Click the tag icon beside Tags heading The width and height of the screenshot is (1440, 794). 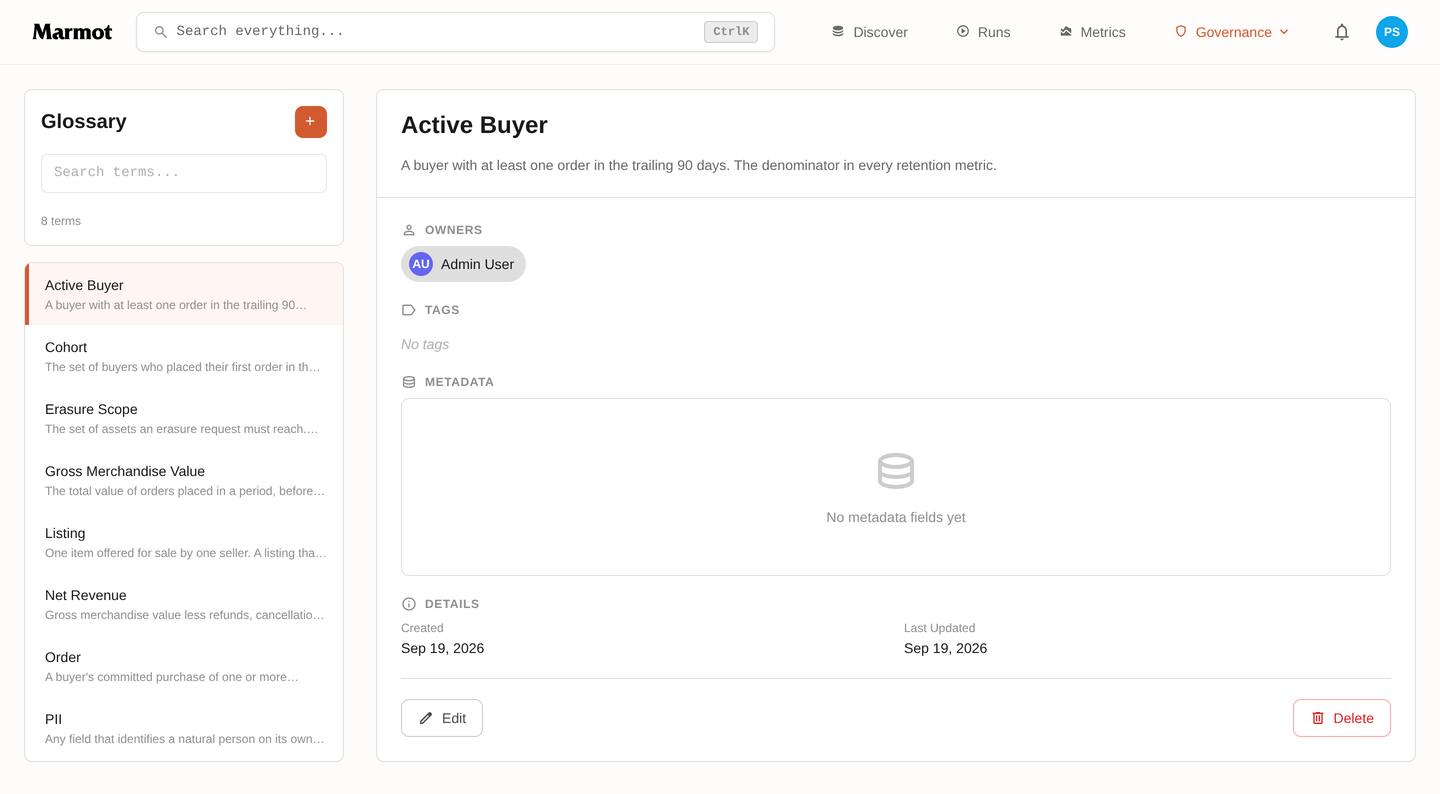click(x=409, y=310)
